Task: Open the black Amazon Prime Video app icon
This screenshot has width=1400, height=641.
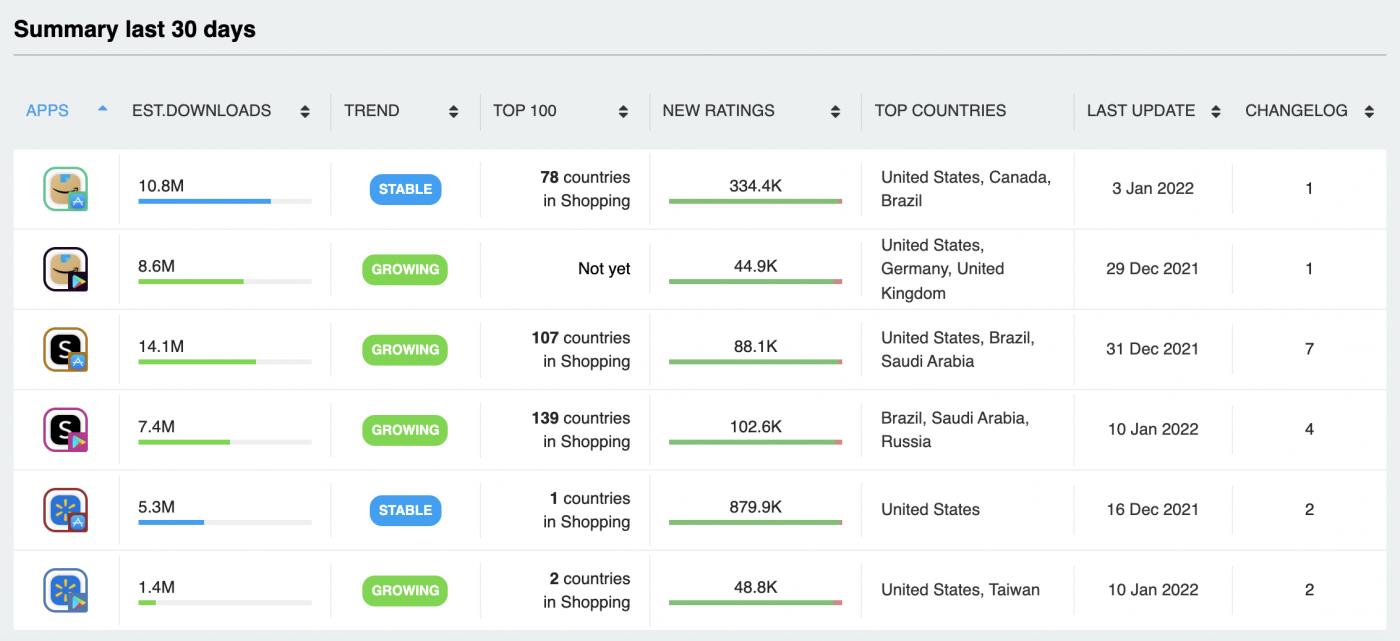Action: click(x=65, y=269)
